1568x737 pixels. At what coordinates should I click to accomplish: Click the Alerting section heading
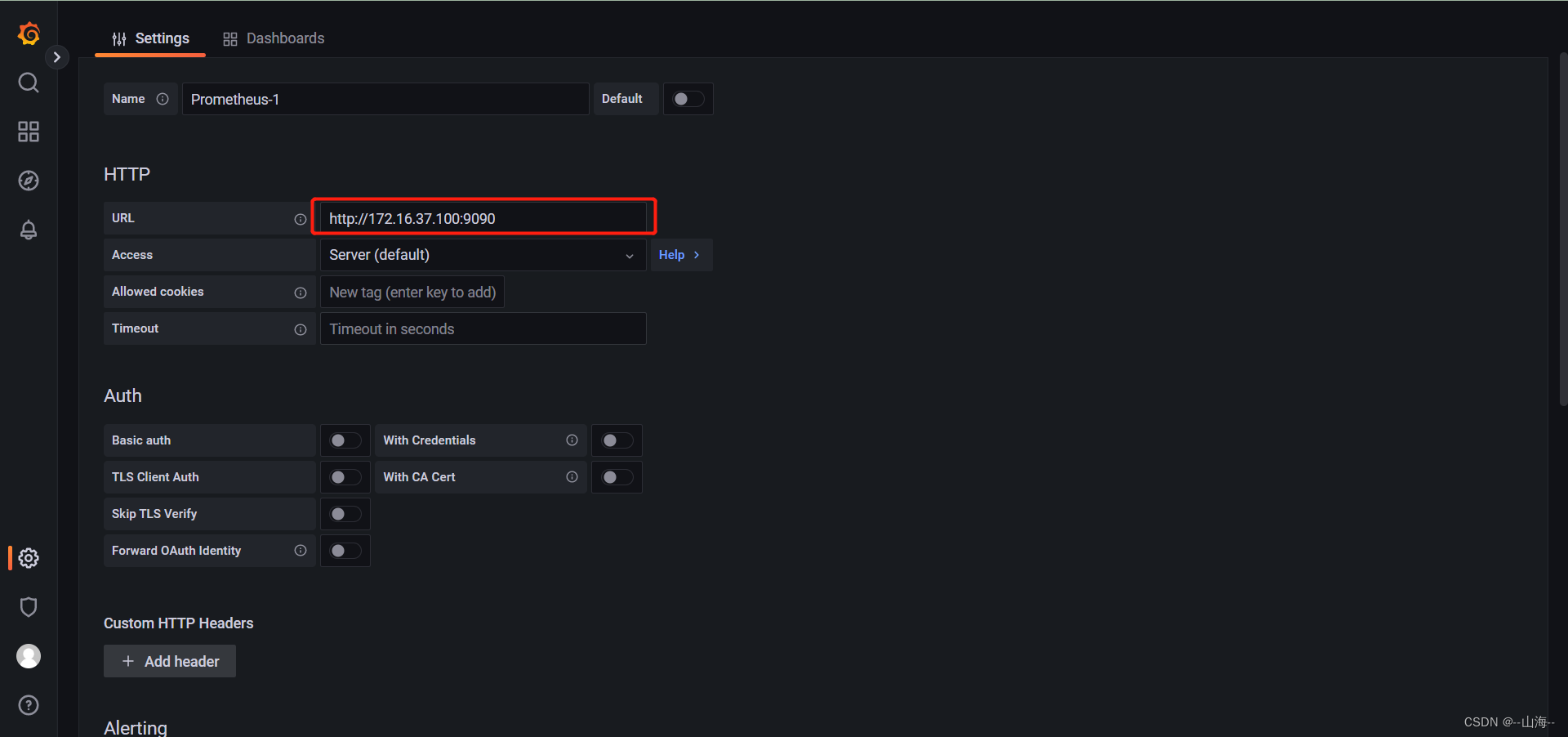click(x=136, y=727)
